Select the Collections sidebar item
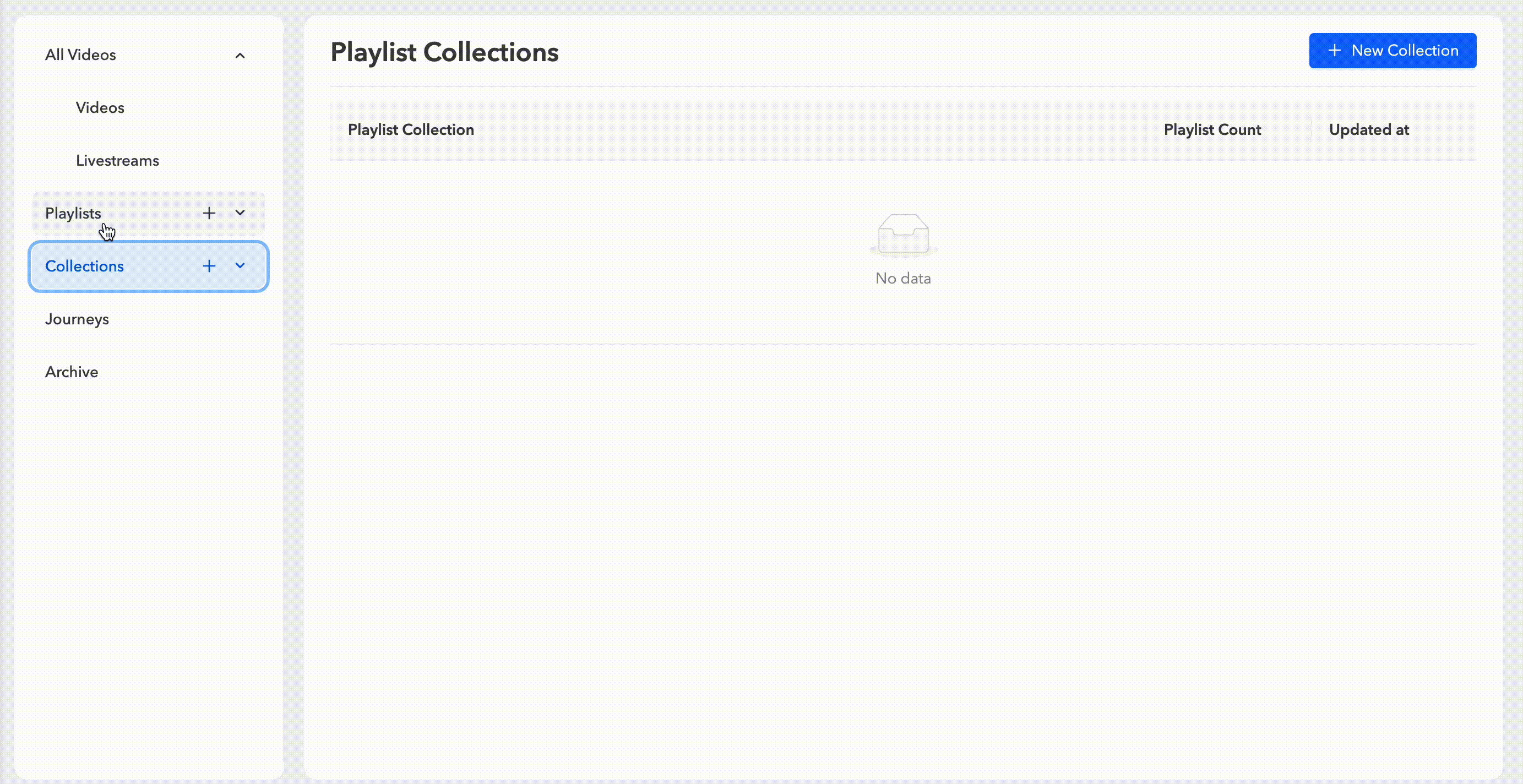 click(x=85, y=266)
